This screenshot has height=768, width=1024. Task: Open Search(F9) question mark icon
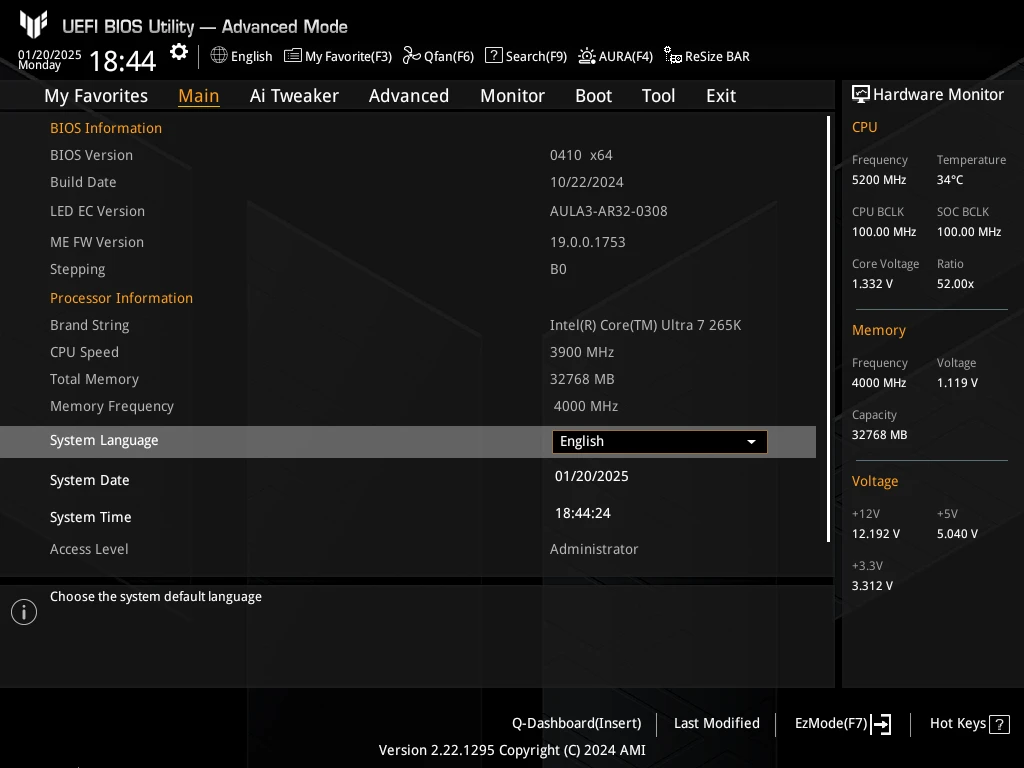point(494,56)
